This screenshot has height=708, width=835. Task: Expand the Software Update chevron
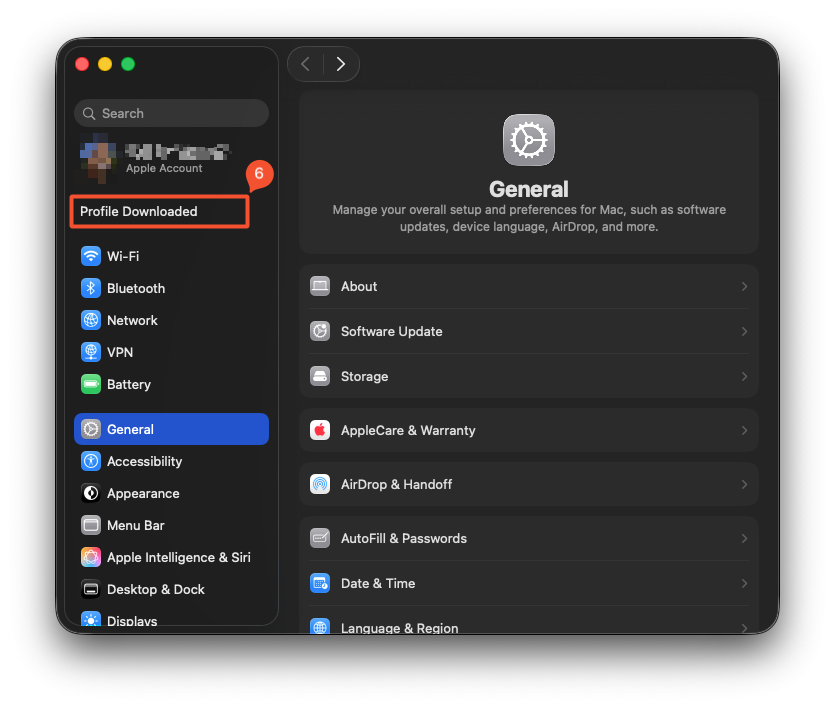744,331
